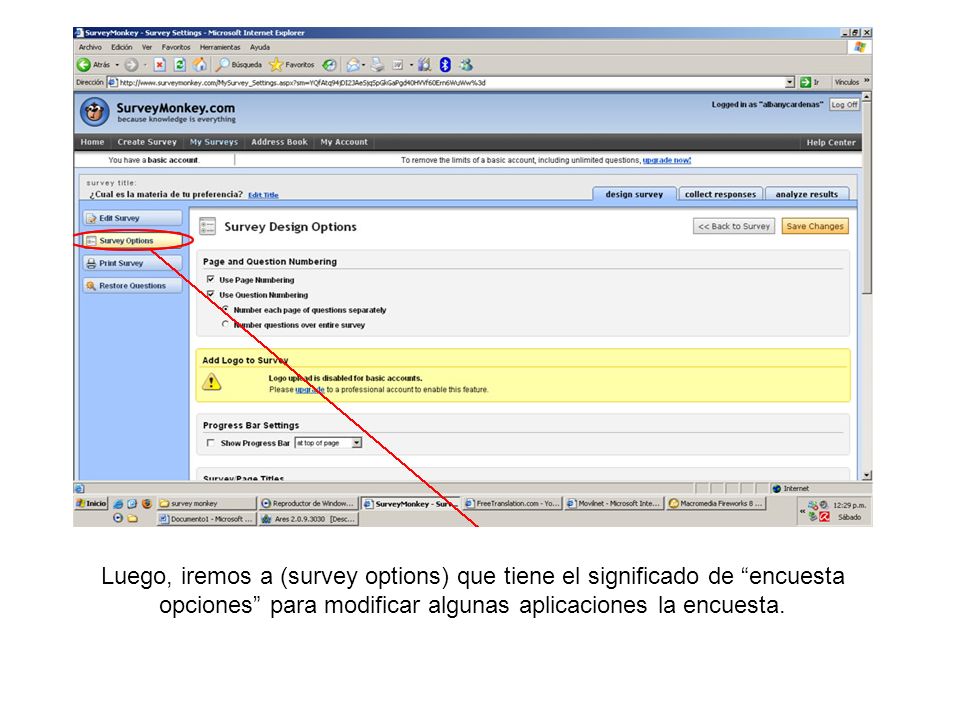This screenshot has width=960, height=720.
Task: Click the red antivirus tray icon
Action: coord(825,517)
